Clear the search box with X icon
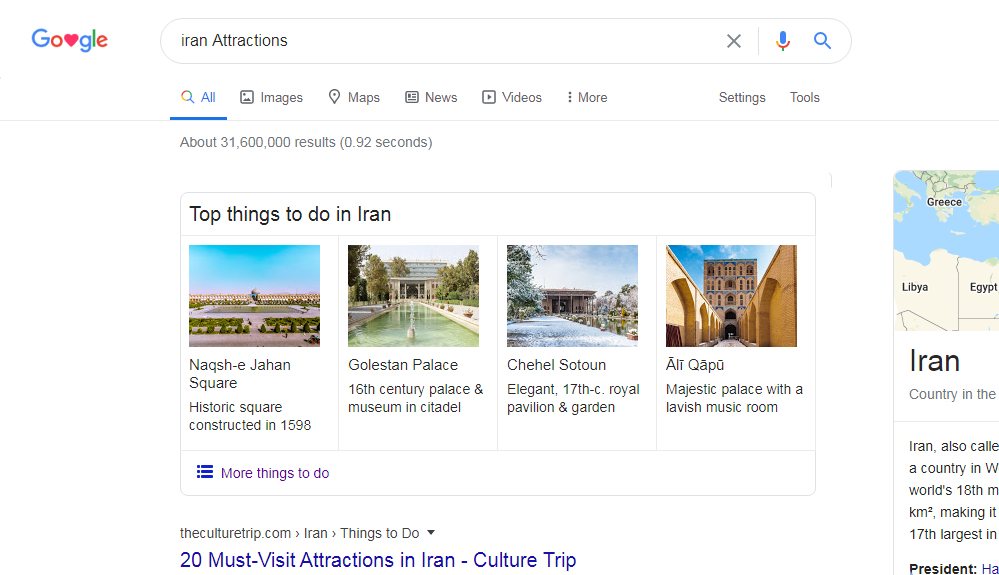This screenshot has height=575, width=999. pos(734,41)
